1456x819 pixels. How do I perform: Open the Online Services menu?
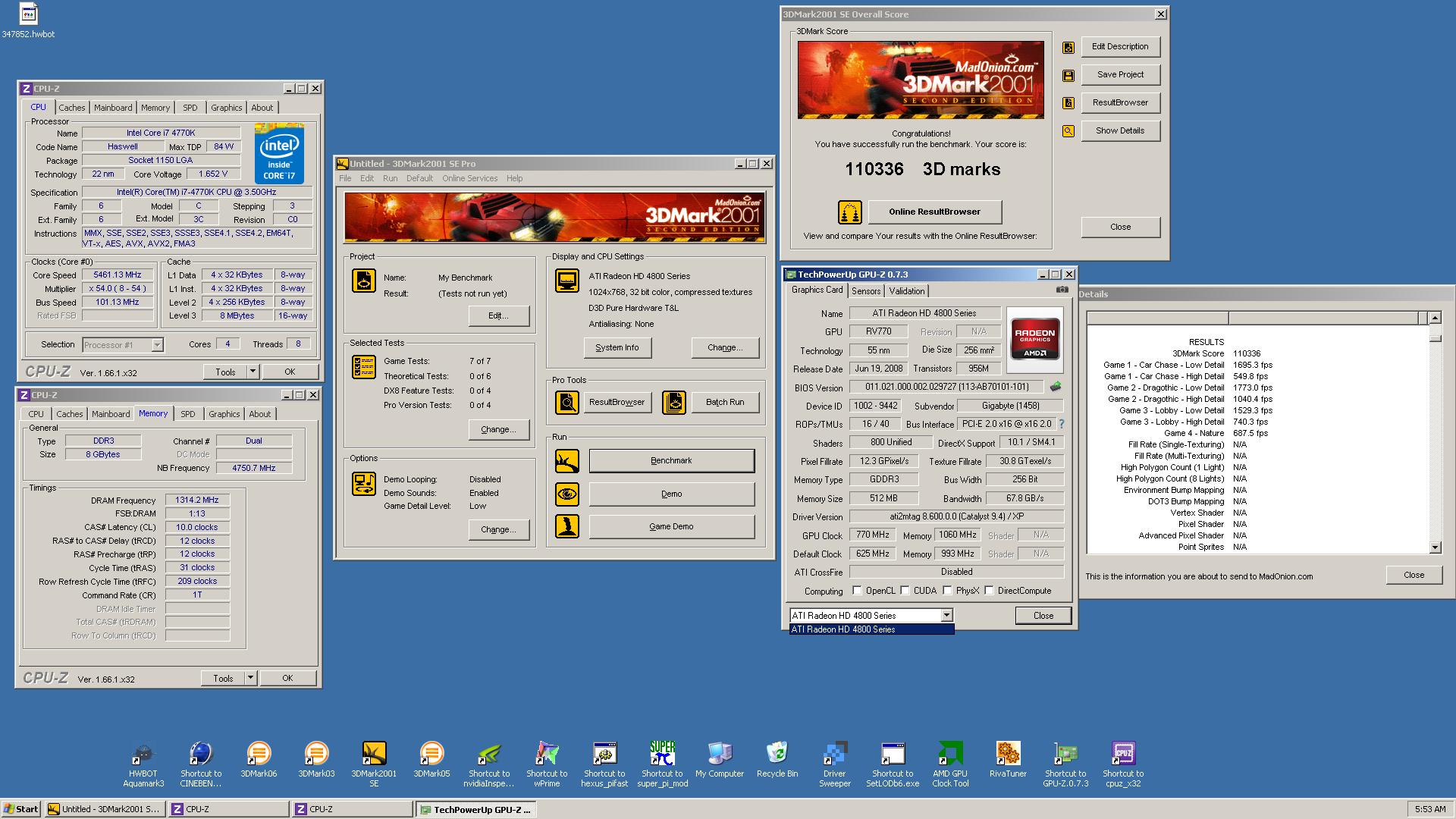469,178
